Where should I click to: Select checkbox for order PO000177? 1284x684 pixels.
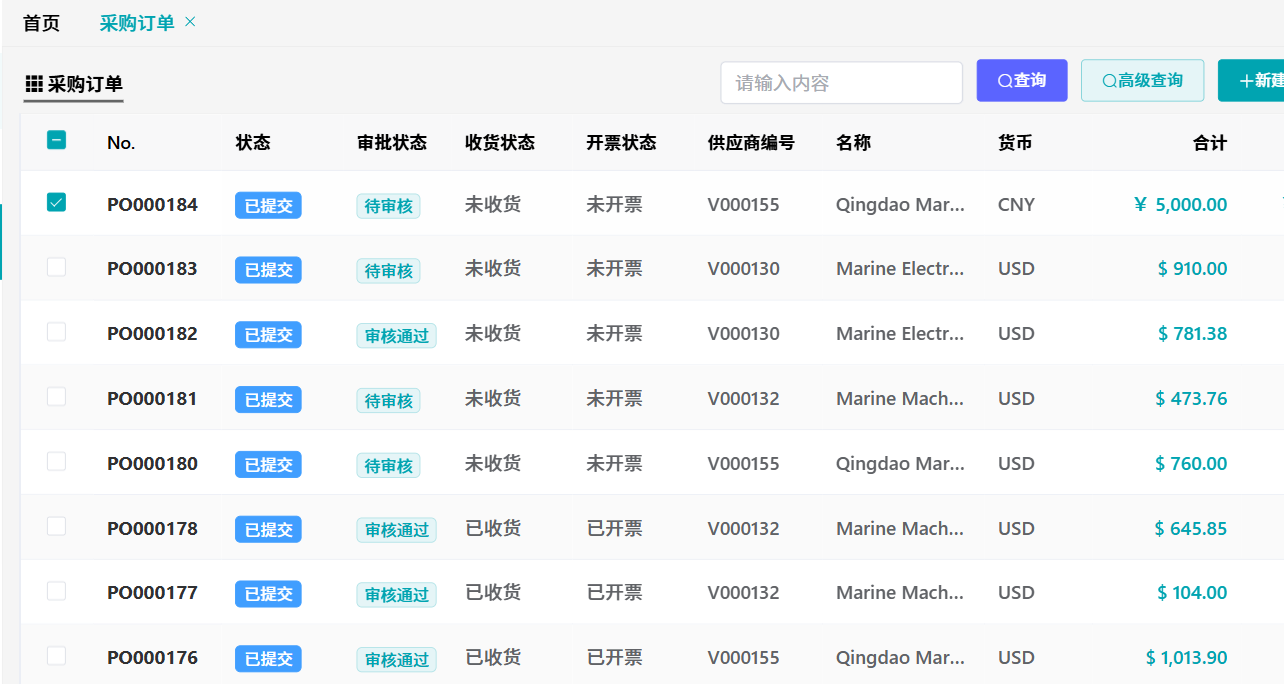(x=57, y=591)
